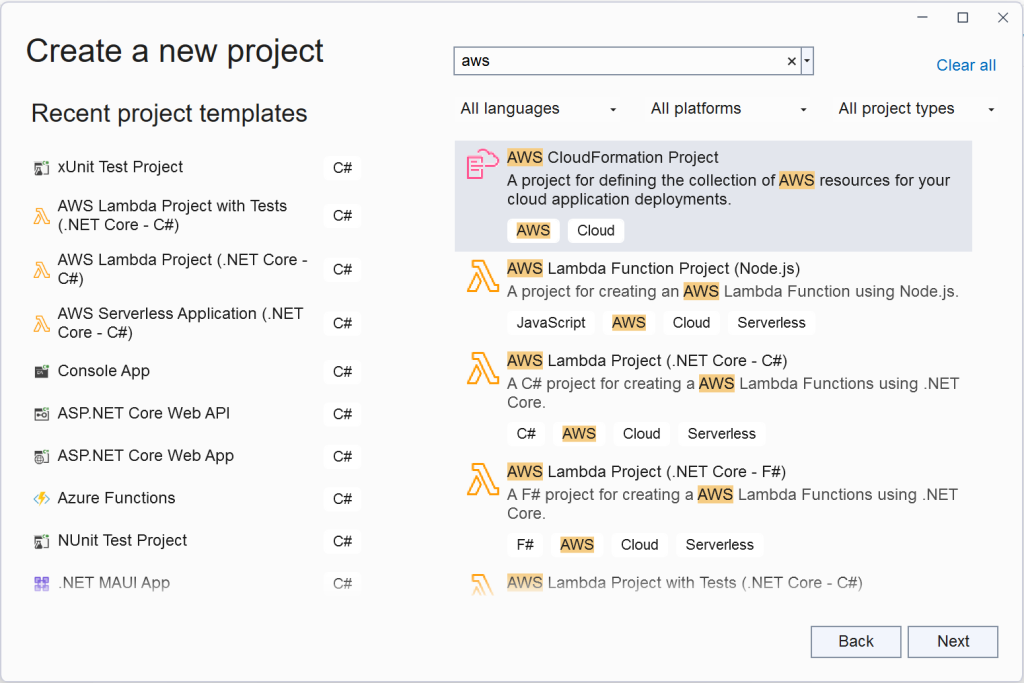Clear search text with the X icon
Image resolution: width=1024 pixels, height=683 pixels.
click(x=792, y=61)
